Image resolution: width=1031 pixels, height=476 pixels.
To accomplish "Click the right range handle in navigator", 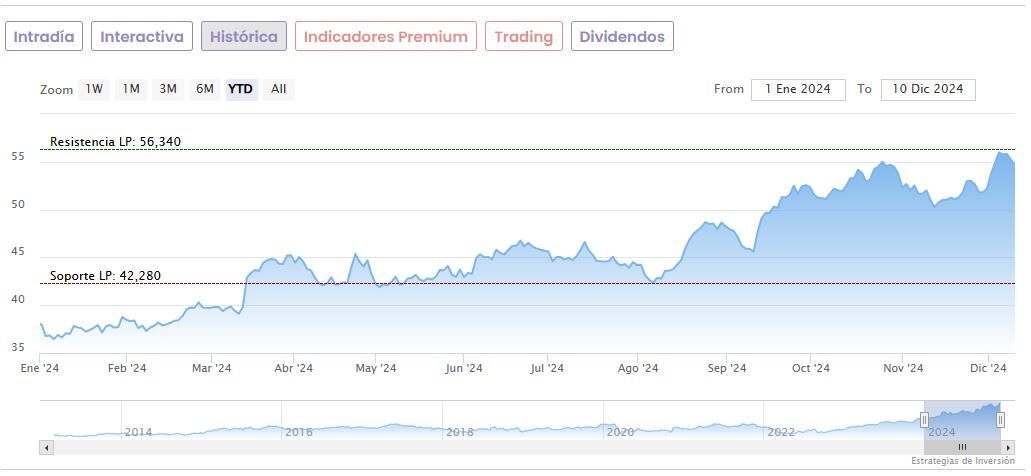I will [1000, 420].
